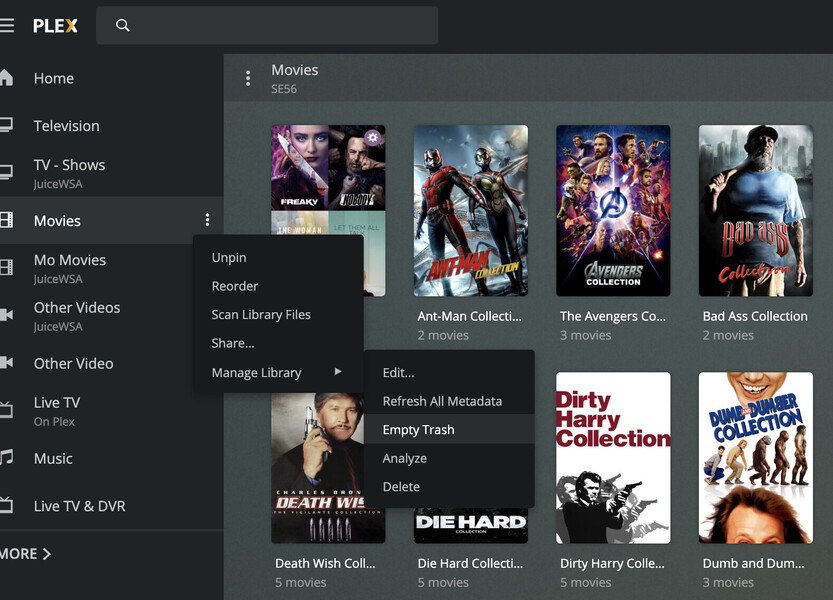Click first collection poster with Freaky
This screenshot has width=833, height=600.
328,180
